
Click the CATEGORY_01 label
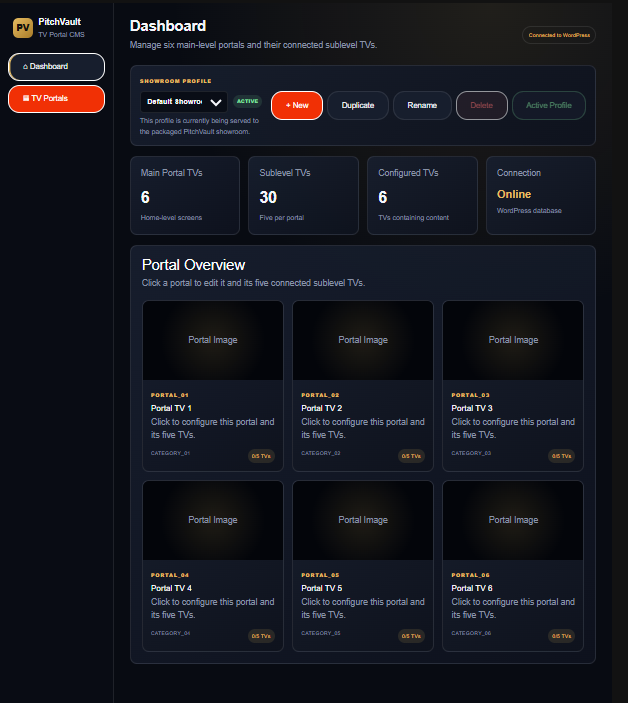point(170,453)
